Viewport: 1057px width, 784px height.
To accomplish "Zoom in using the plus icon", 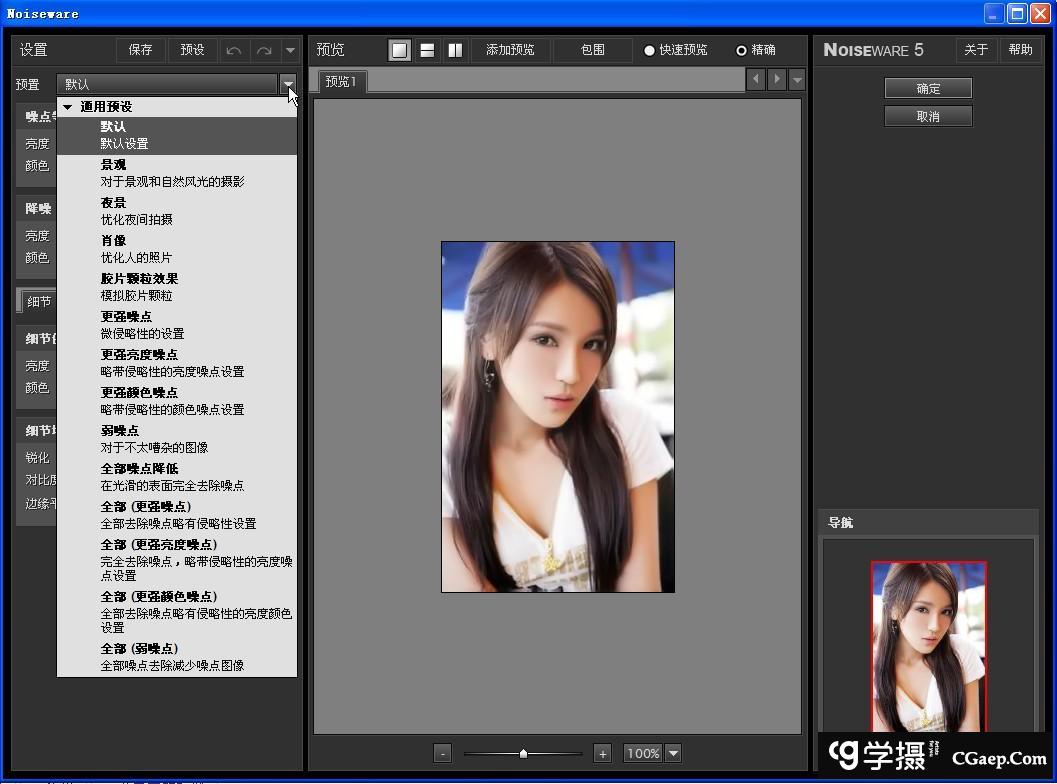I will 603,753.
